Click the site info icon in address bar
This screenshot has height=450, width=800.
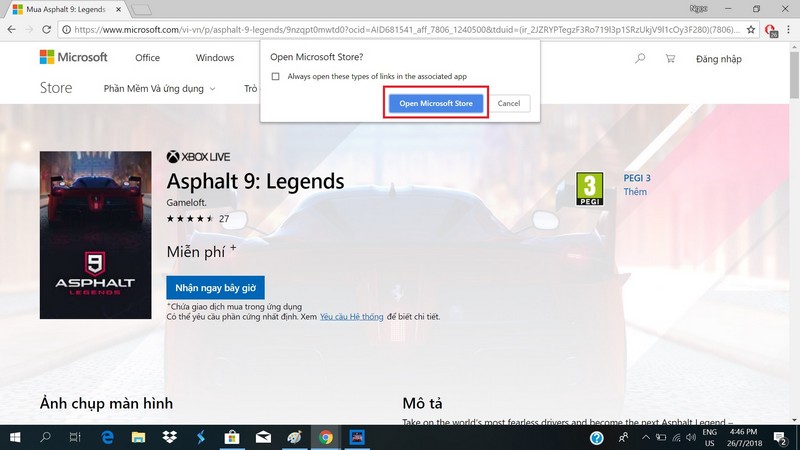pyautogui.click(x=66, y=30)
